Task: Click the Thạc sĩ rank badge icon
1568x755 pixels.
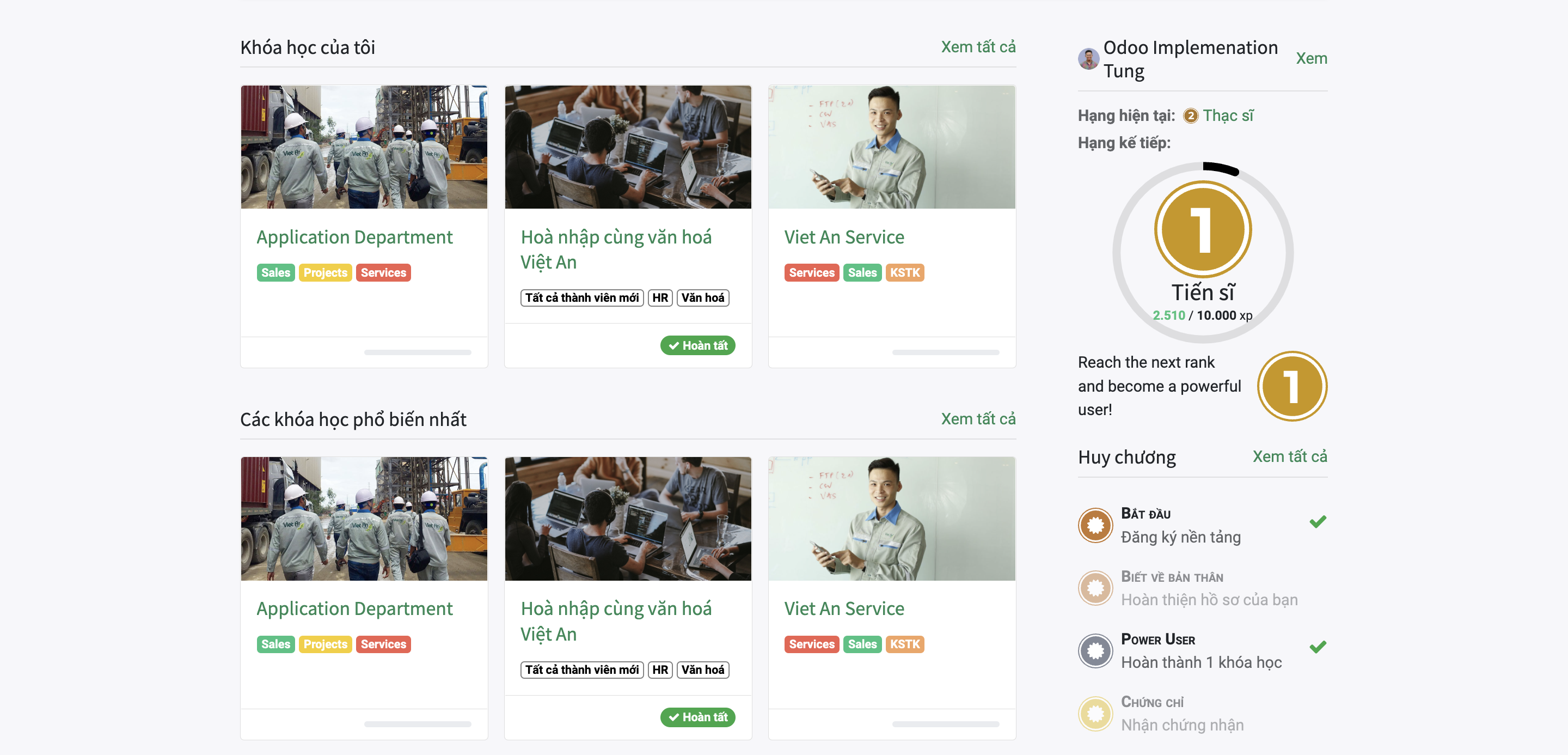Action: point(1191,115)
